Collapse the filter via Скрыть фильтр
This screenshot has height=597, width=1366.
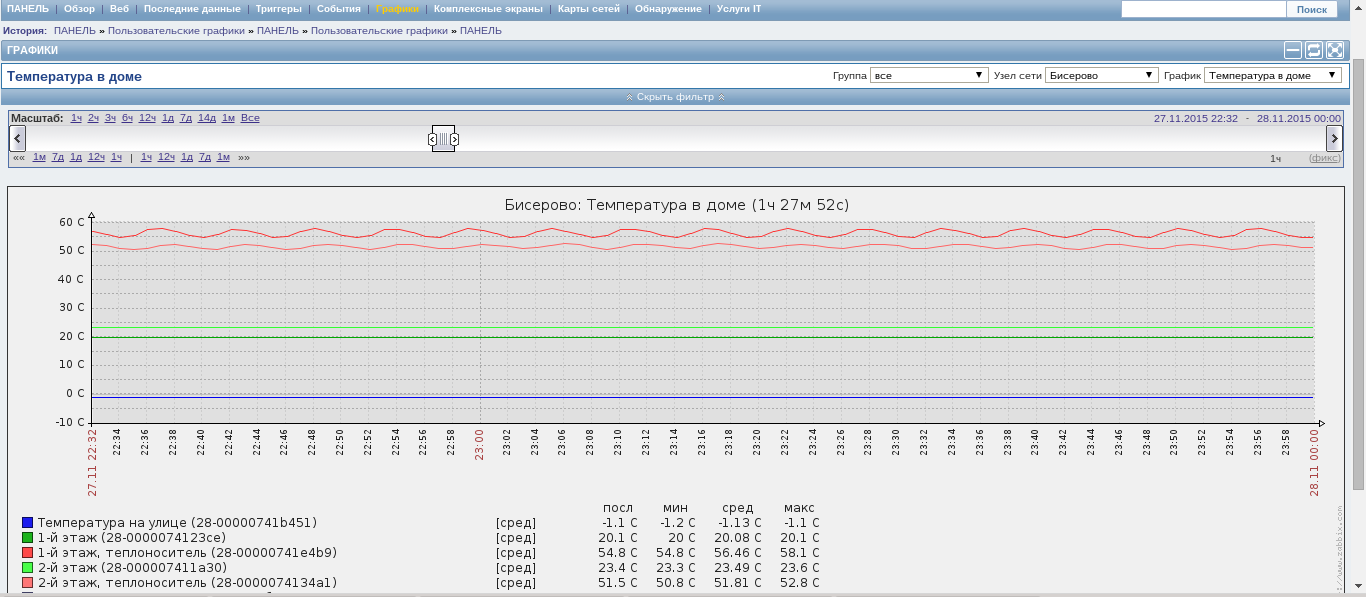(675, 97)
